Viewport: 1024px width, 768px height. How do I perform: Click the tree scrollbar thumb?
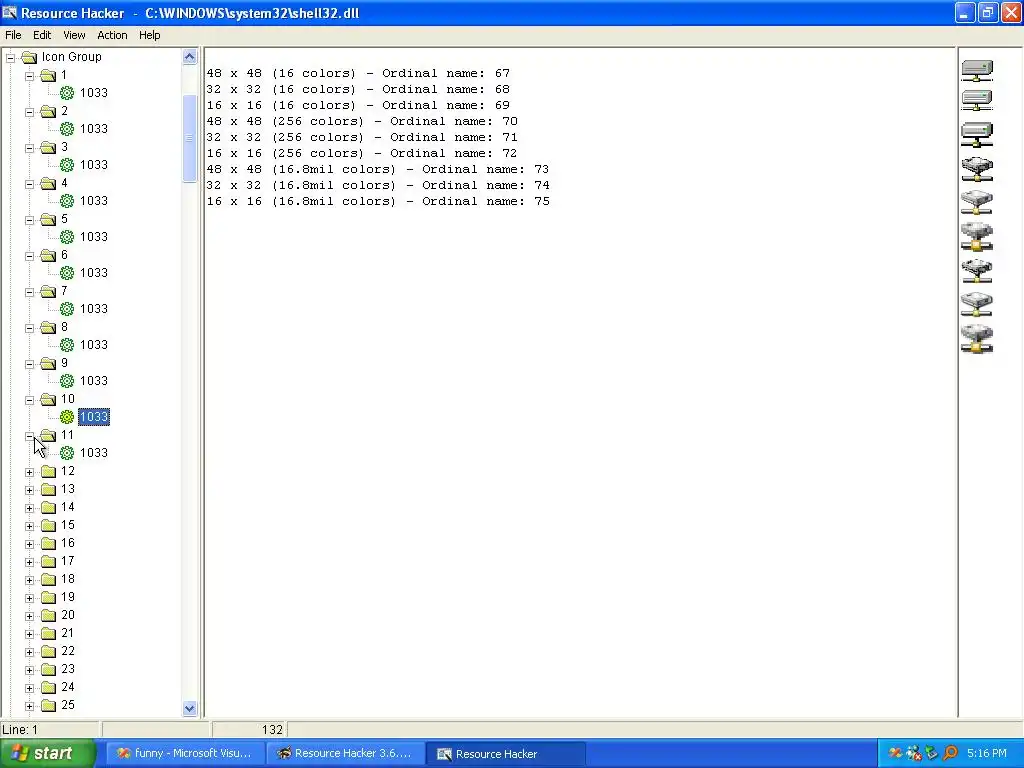tap(189, 138)
